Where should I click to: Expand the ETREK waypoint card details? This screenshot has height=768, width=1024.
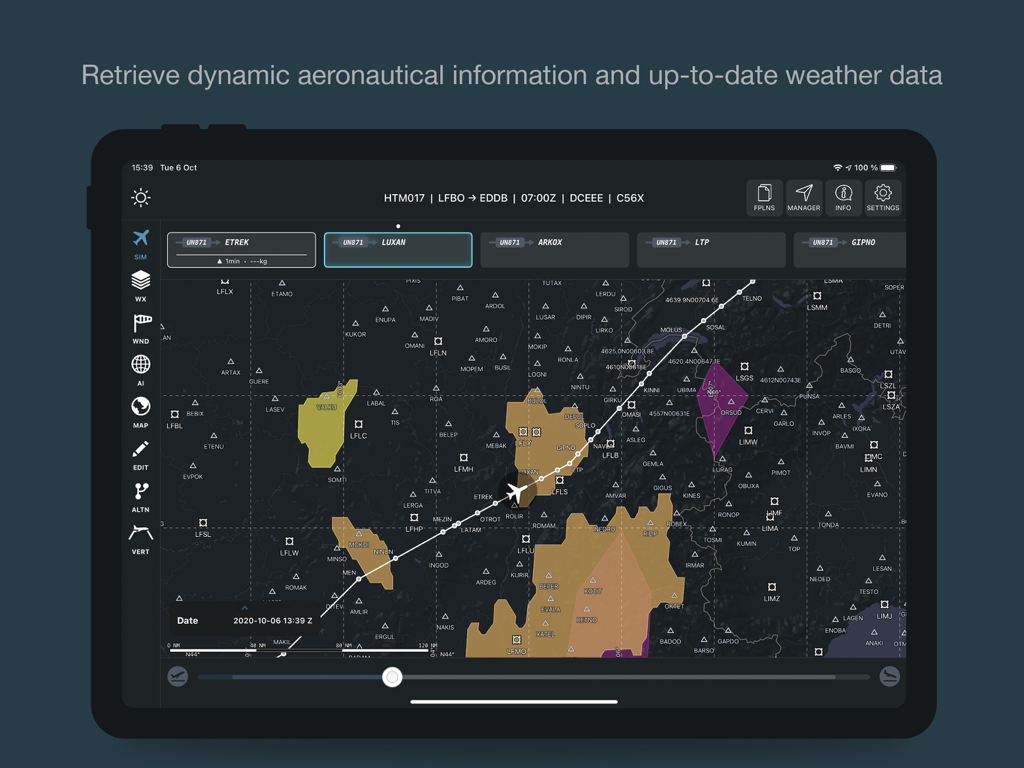(x=240, y=249)
